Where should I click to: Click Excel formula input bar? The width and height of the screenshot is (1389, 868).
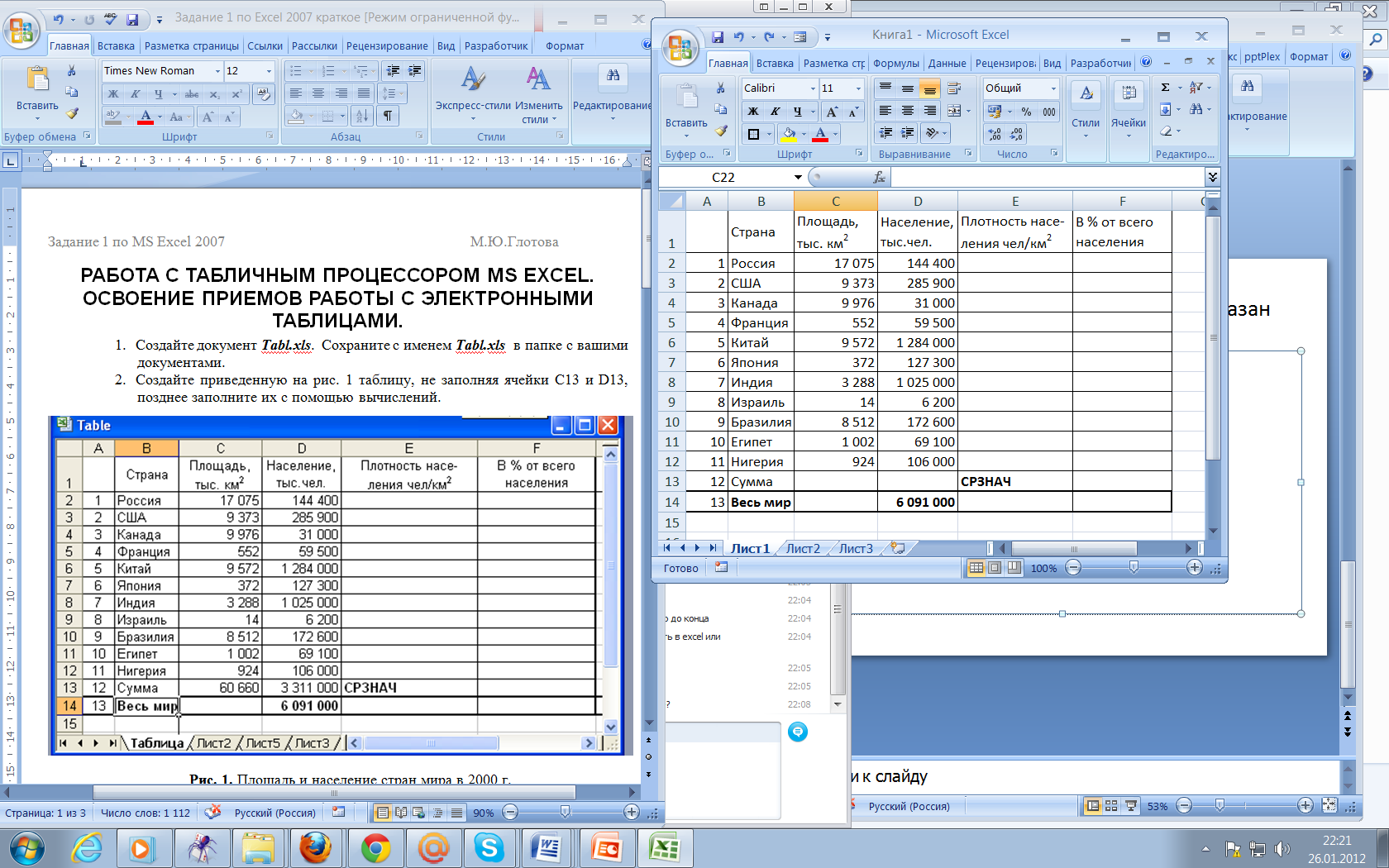[x=1048, y=177]
